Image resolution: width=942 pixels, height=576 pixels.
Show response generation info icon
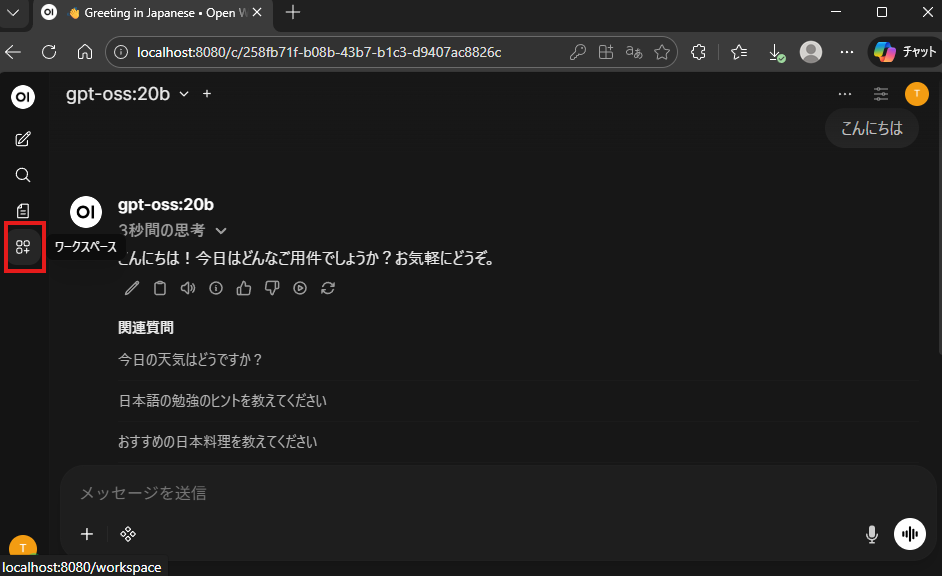click(215, 288)
